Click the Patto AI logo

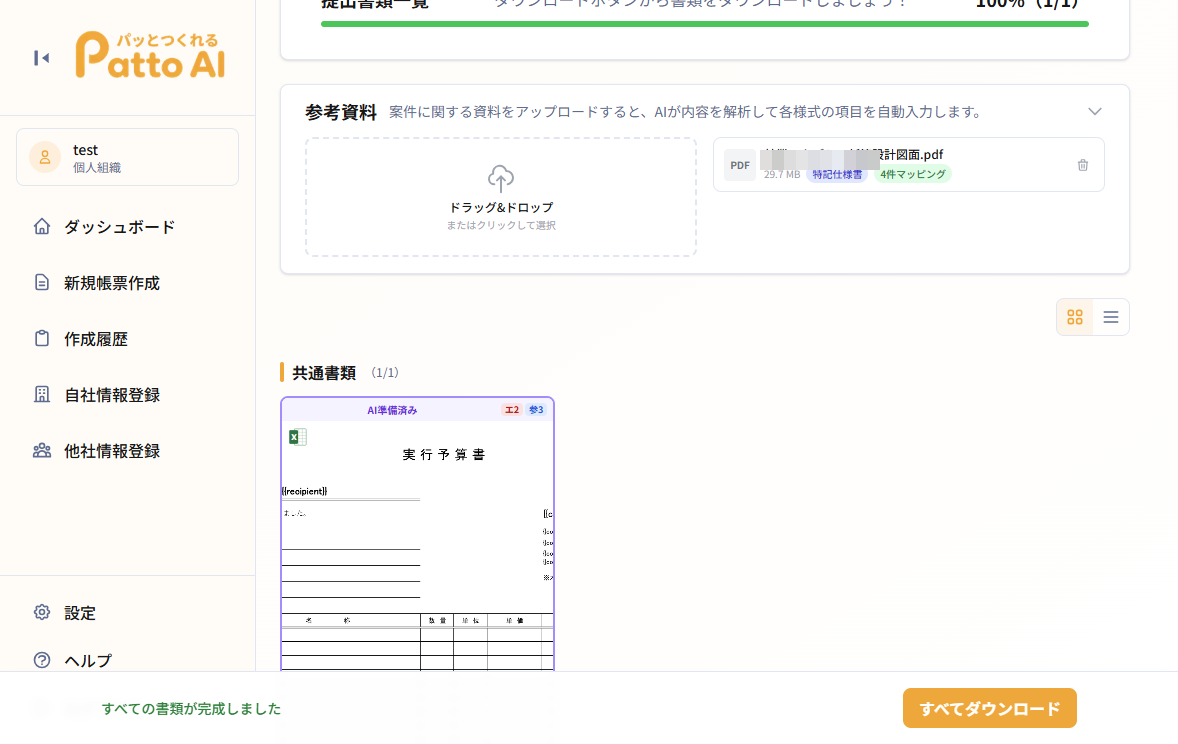(x=150, y=55)
